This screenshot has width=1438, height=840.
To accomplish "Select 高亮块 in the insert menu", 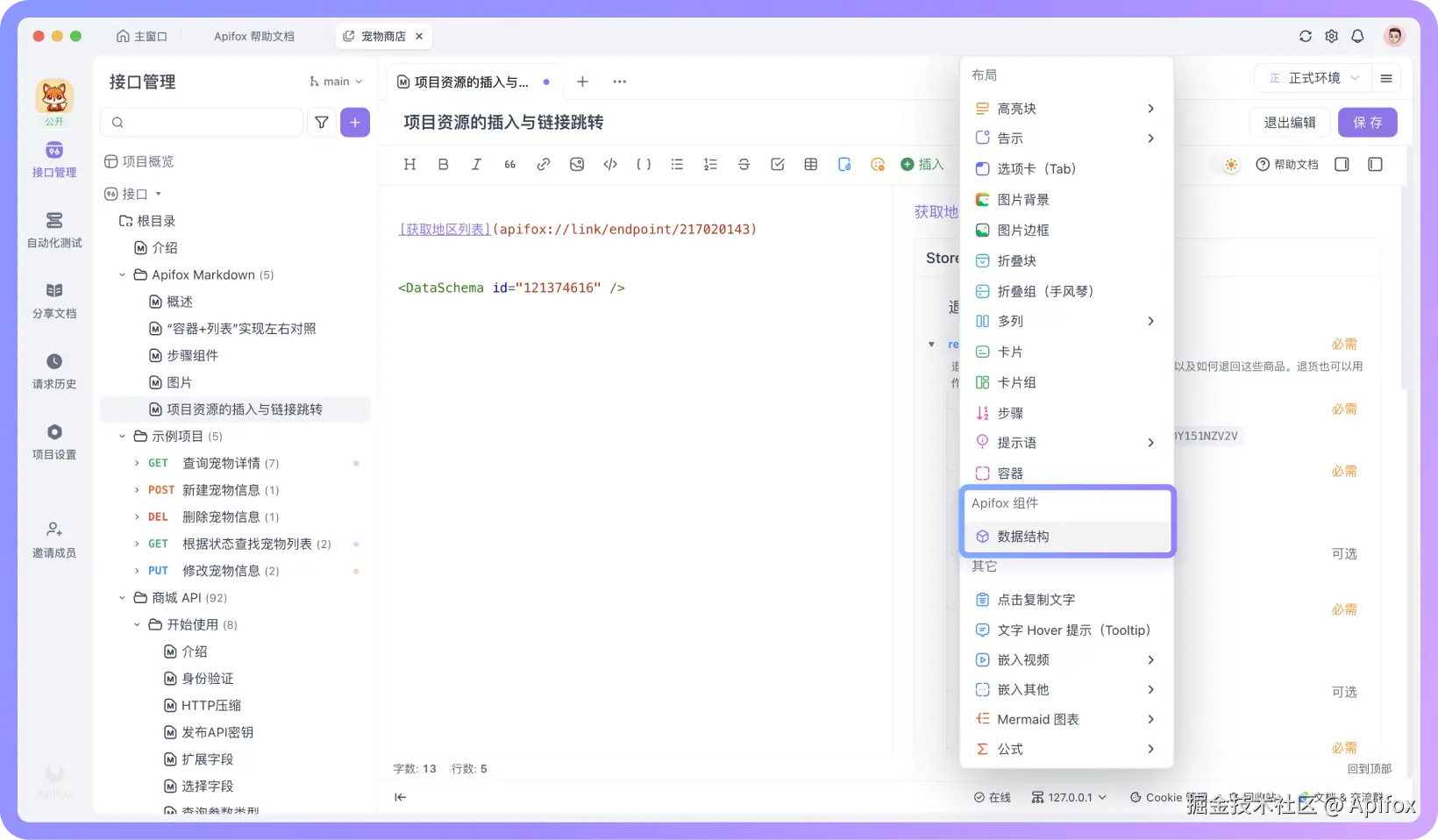I will (1066, 109).
